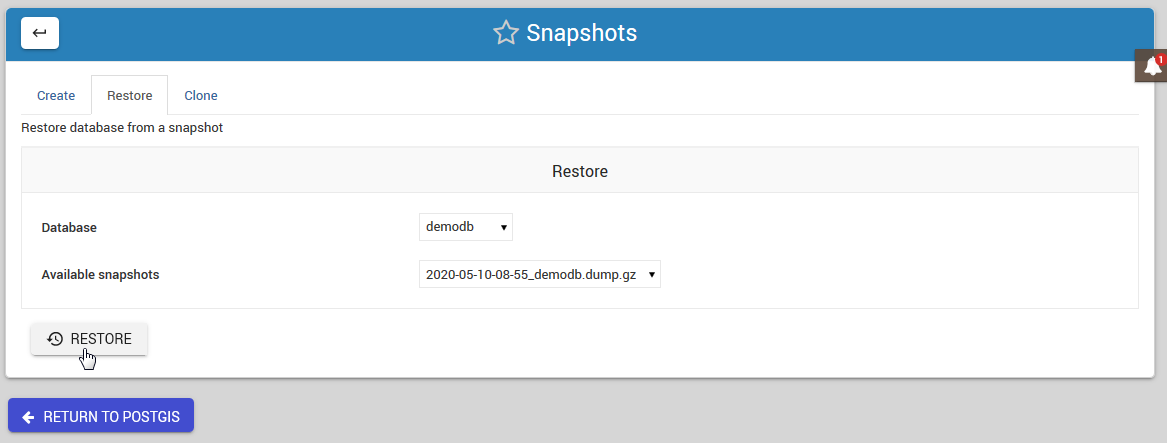
Task: Select the Restore tab
Action: pyautogui.click(x=129, y=96)
